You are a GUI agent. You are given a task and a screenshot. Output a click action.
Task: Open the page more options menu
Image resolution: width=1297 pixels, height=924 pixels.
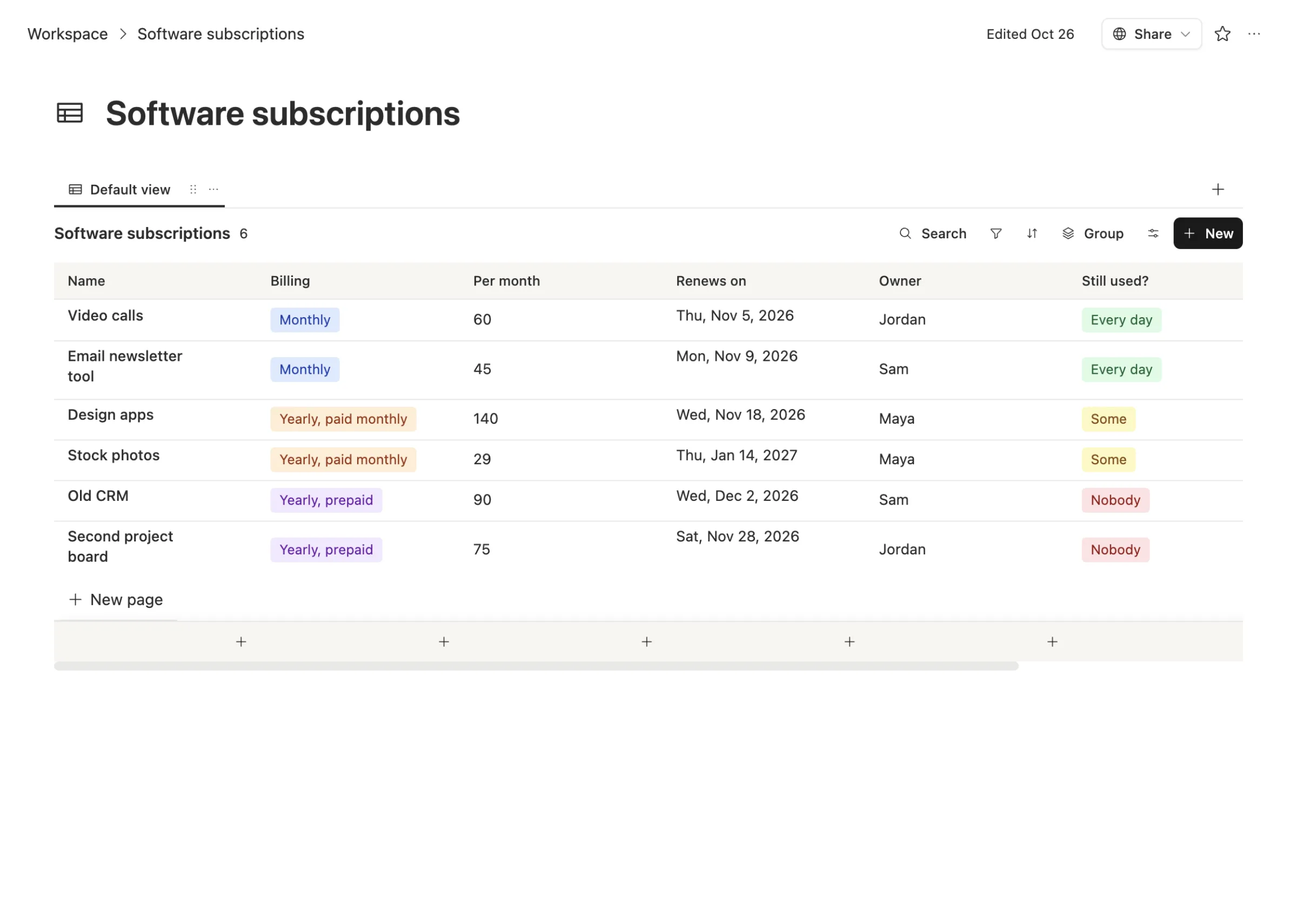click(x=1254, y=34)
